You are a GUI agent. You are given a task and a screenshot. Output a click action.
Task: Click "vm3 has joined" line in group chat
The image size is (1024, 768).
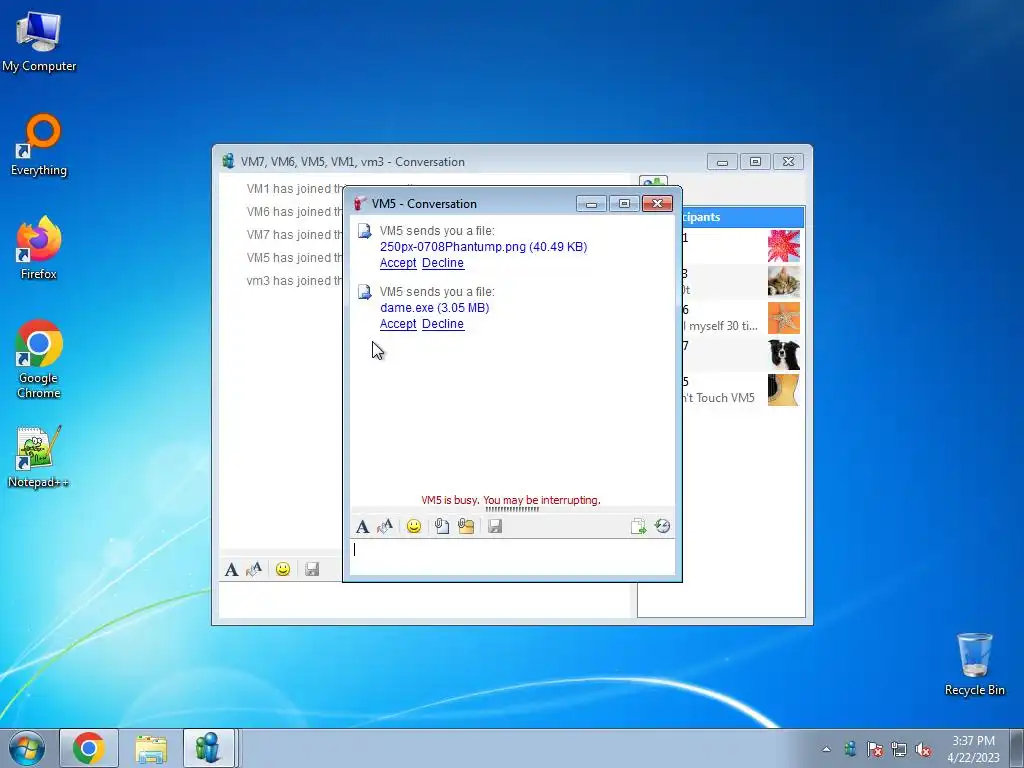tap(295, 281)
